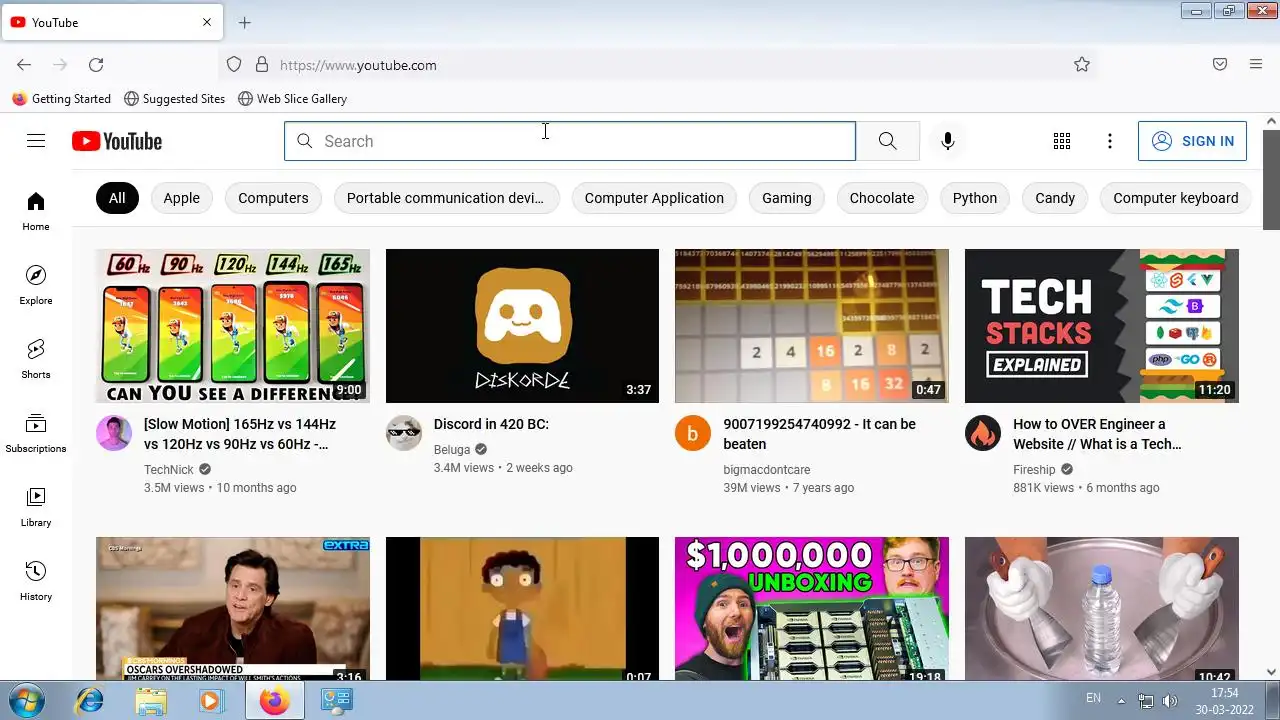Open Shorts in sidebar
The image size is (1280, 720).
pos(36,359)
